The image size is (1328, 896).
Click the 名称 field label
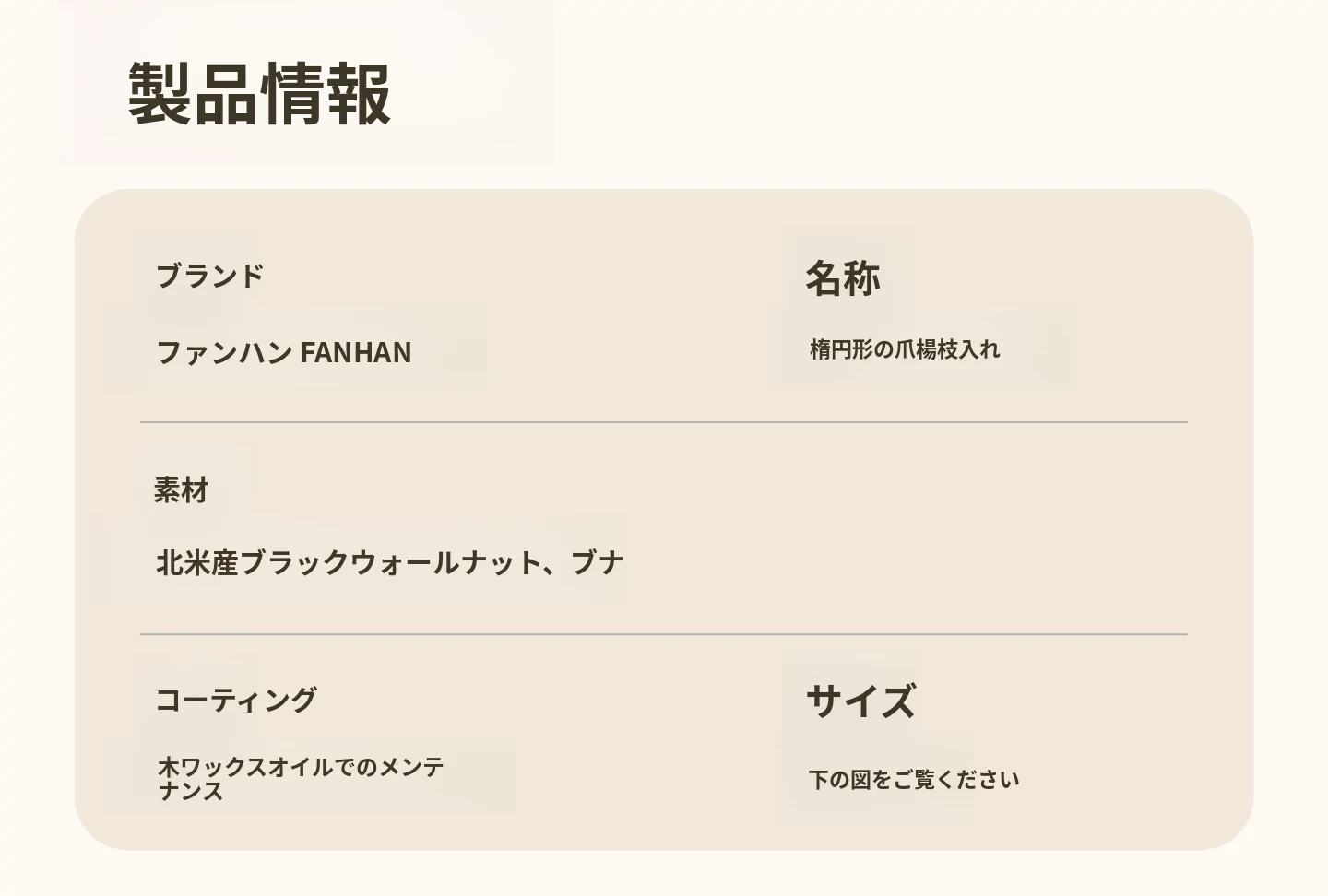click(x=842, y=277)
